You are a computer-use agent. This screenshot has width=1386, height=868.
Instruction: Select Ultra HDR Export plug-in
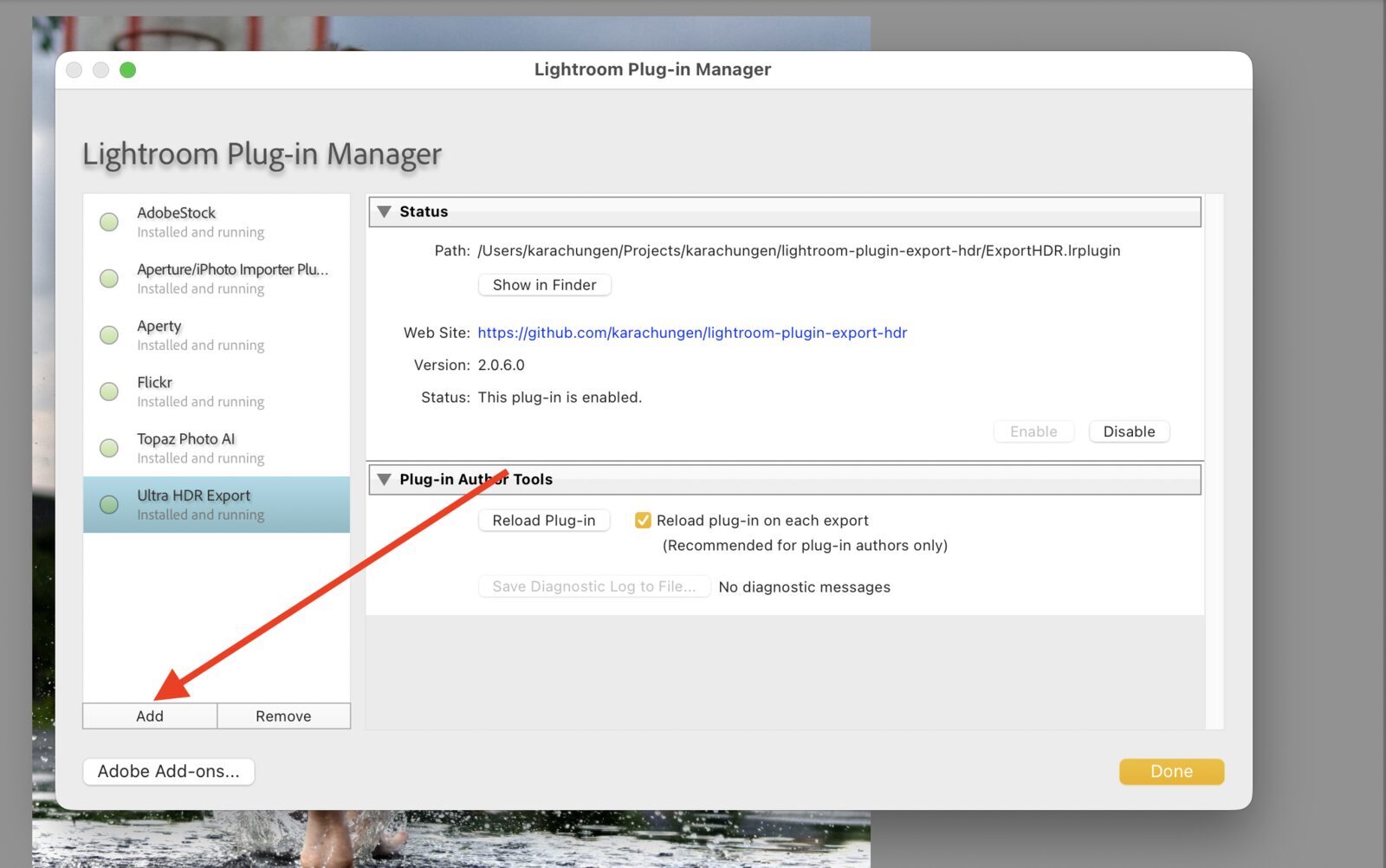[x=217, y=504]
